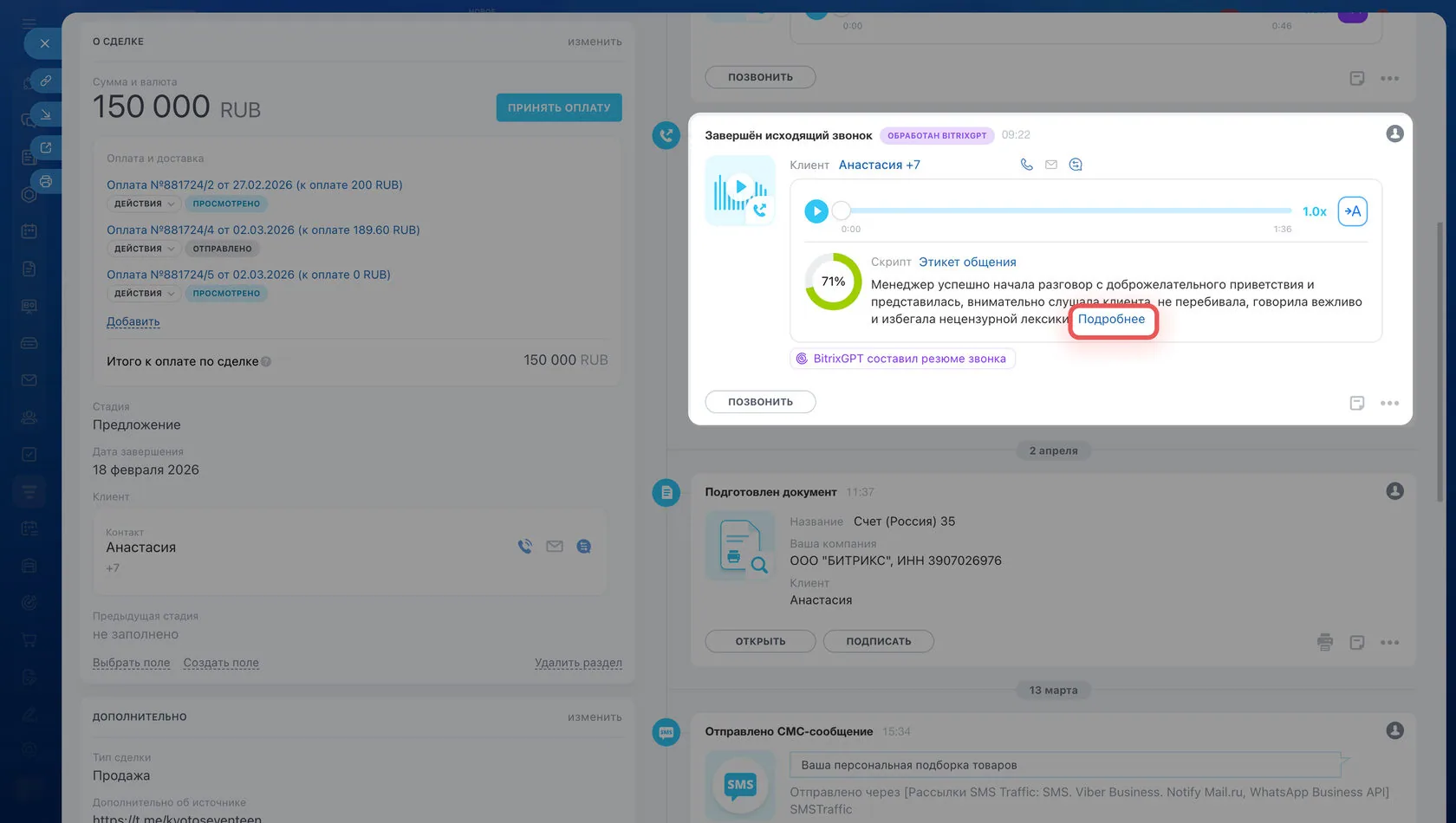
Task: Expand ДЕЙСТВИЯ dropdown for payment №881724/4
Action: [x=145, y=249]
